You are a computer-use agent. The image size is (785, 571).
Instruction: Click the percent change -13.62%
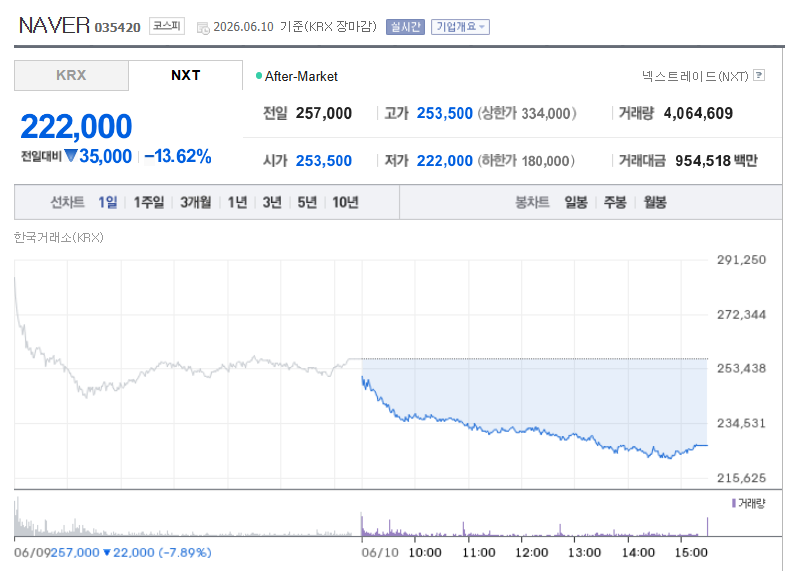click(178, 157)
